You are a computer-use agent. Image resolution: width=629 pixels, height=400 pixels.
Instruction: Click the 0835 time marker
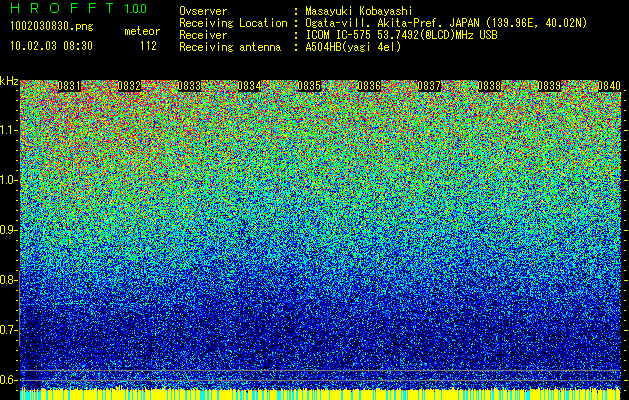309,86
